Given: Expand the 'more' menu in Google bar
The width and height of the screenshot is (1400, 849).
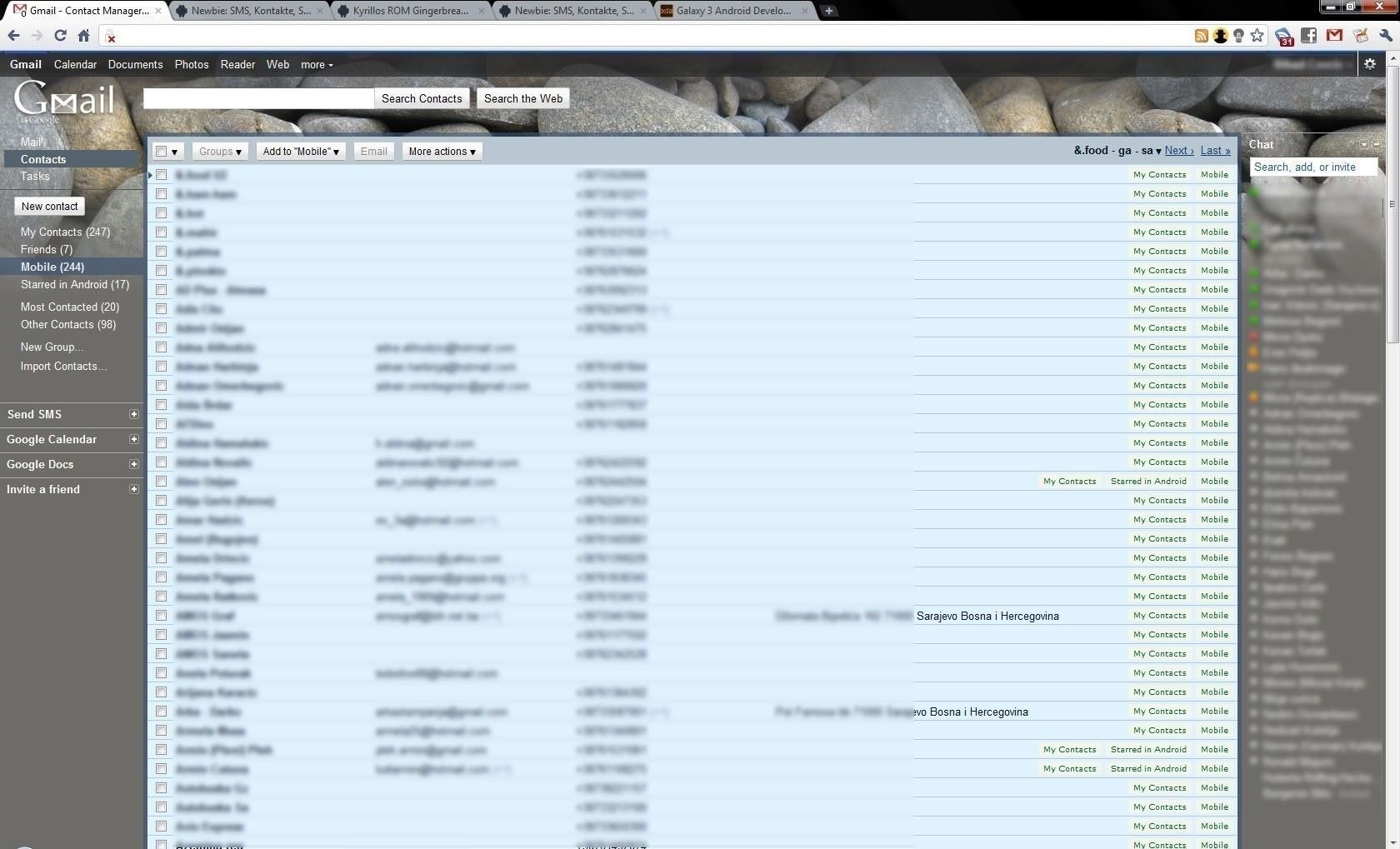Looking at the screenshot, I should [x=317, y=65].
